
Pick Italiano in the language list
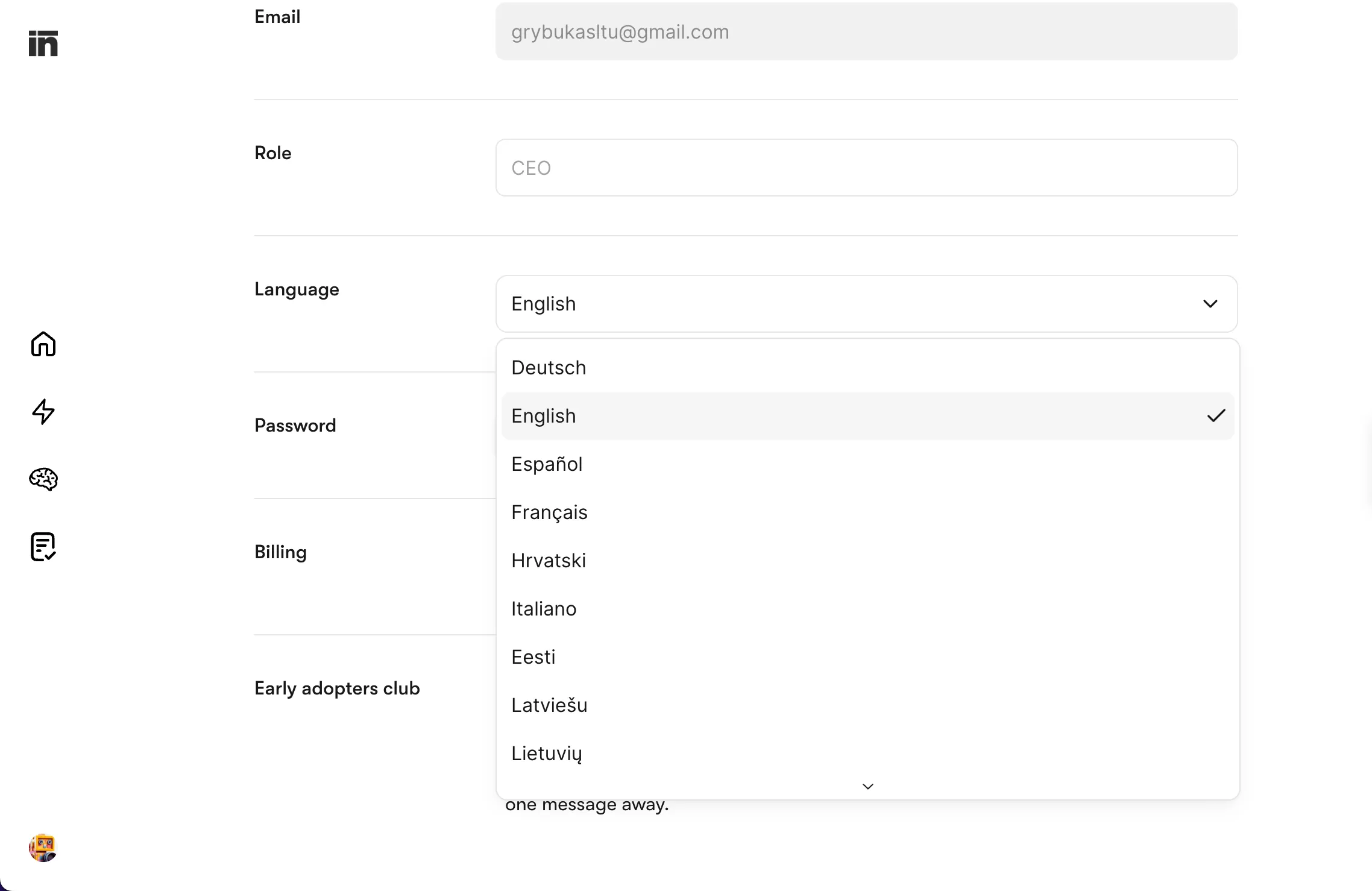(544, 609)
